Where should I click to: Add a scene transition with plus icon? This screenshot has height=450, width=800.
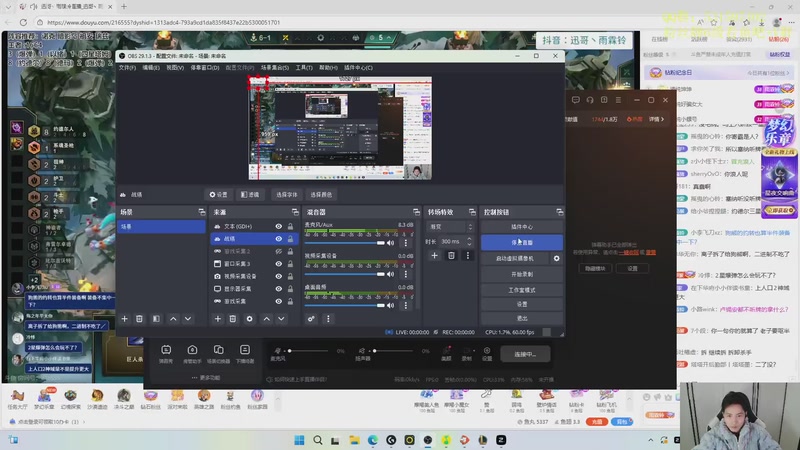pyautogui.click(x=435, y=256)
